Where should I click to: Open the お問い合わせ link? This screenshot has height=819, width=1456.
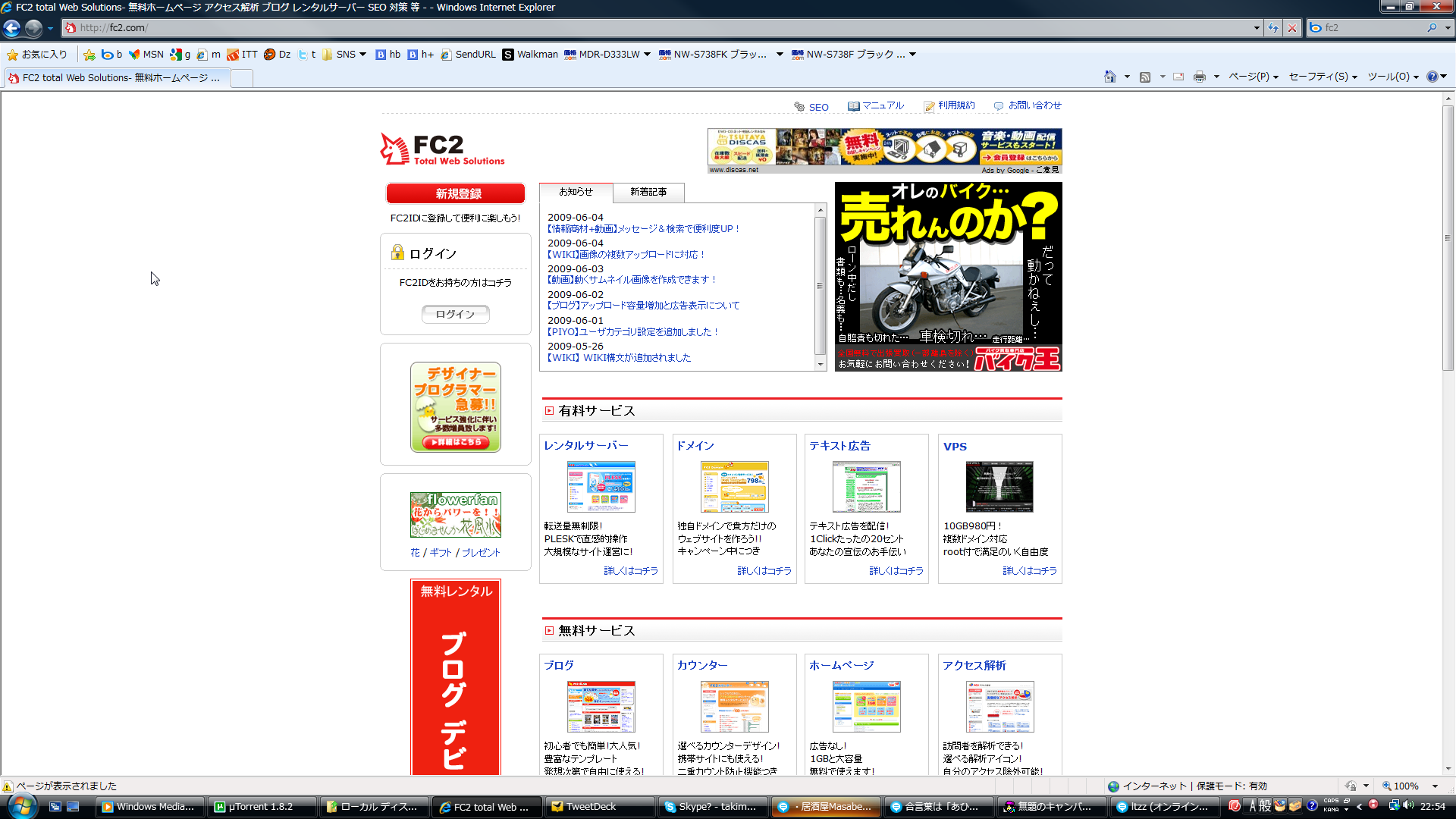[x=1028, y=105]
